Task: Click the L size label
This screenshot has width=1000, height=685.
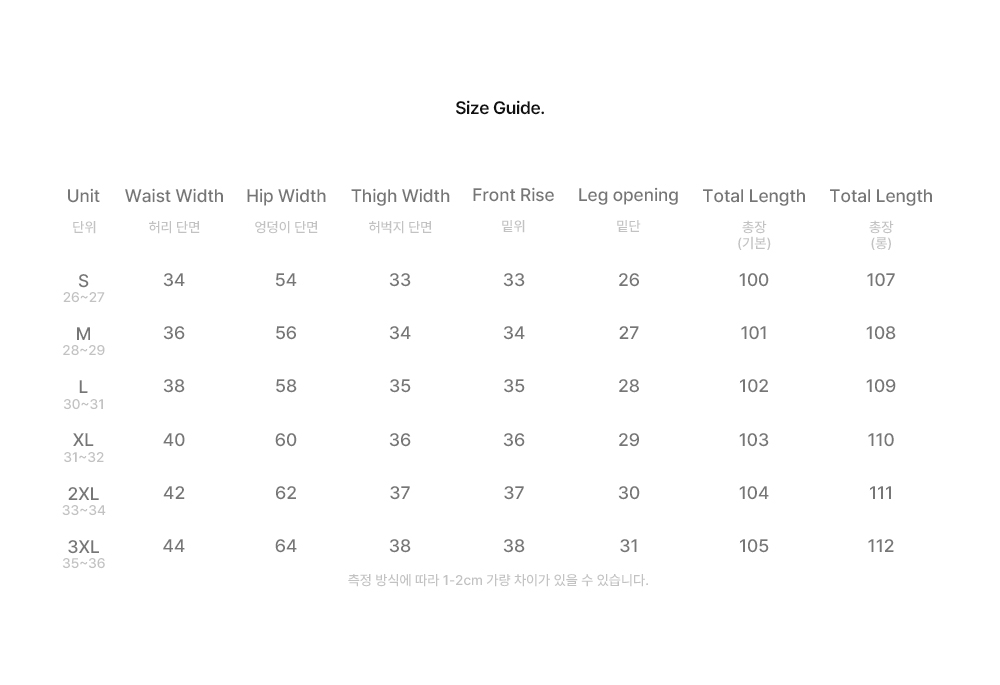Action: pyautogui.click(x=83, y=387)
